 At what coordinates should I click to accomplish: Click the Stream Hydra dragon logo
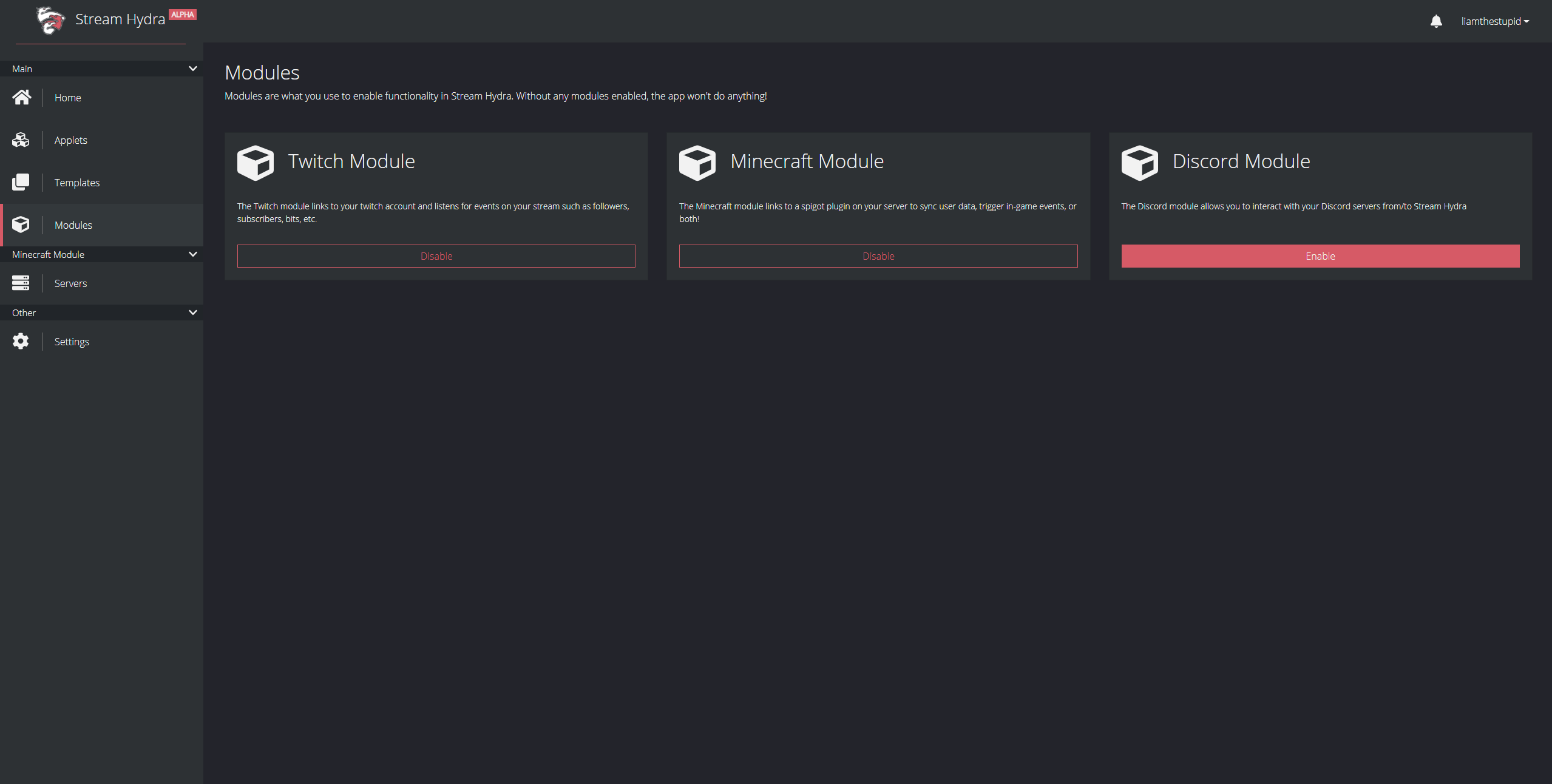(50, 21)
